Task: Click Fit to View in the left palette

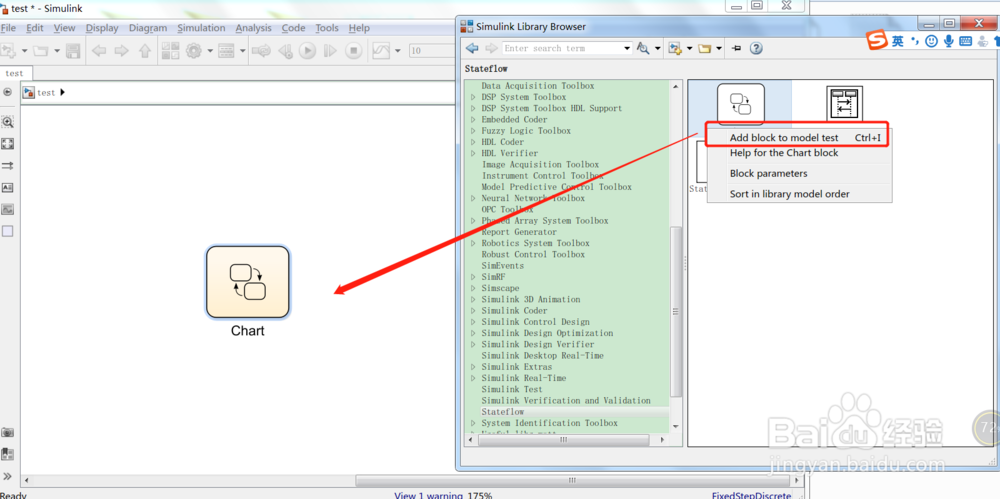Action: [8, 144]
